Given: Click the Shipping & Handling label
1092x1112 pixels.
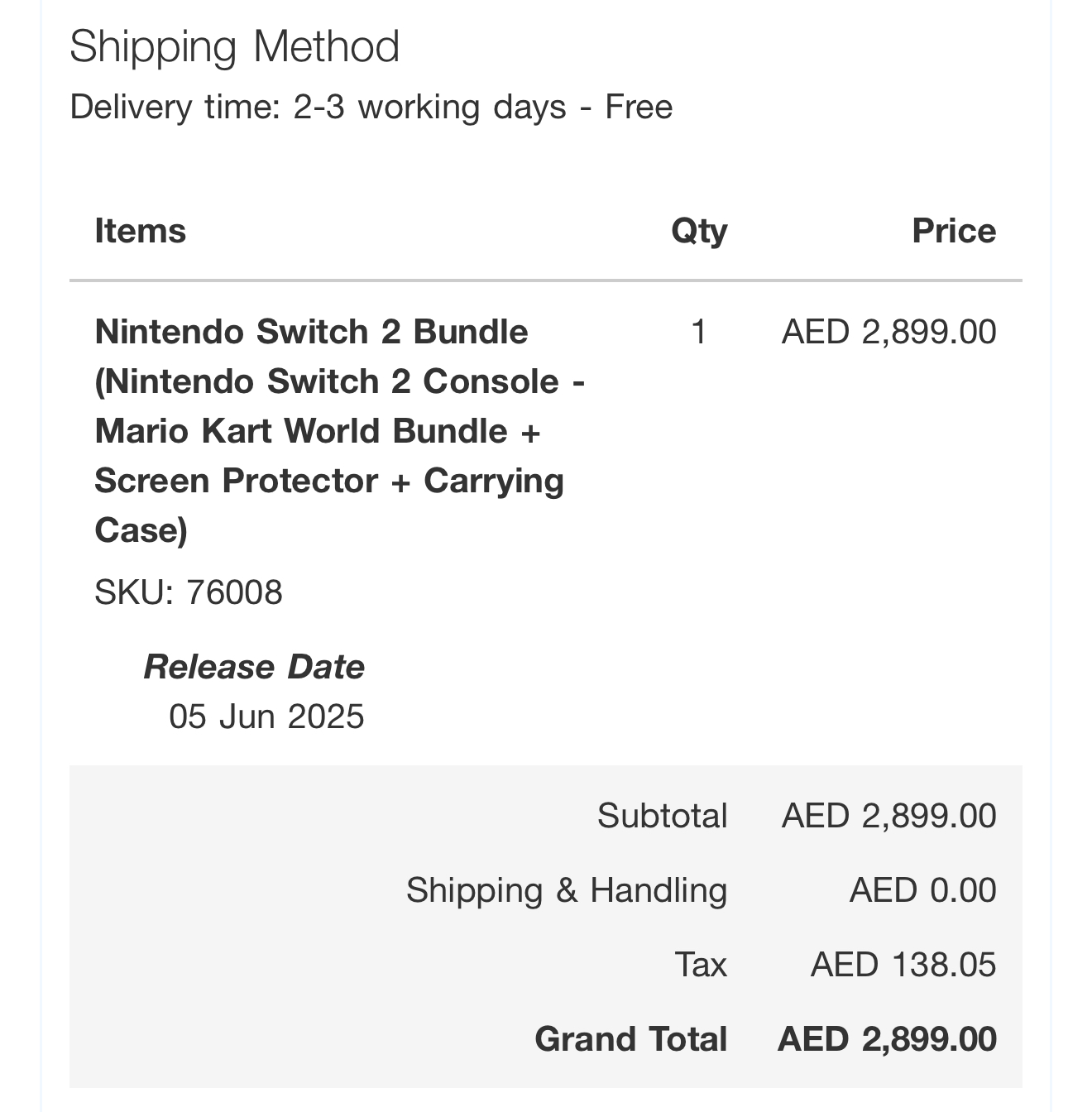Looking at the screenshot, I should coord(567,890).
